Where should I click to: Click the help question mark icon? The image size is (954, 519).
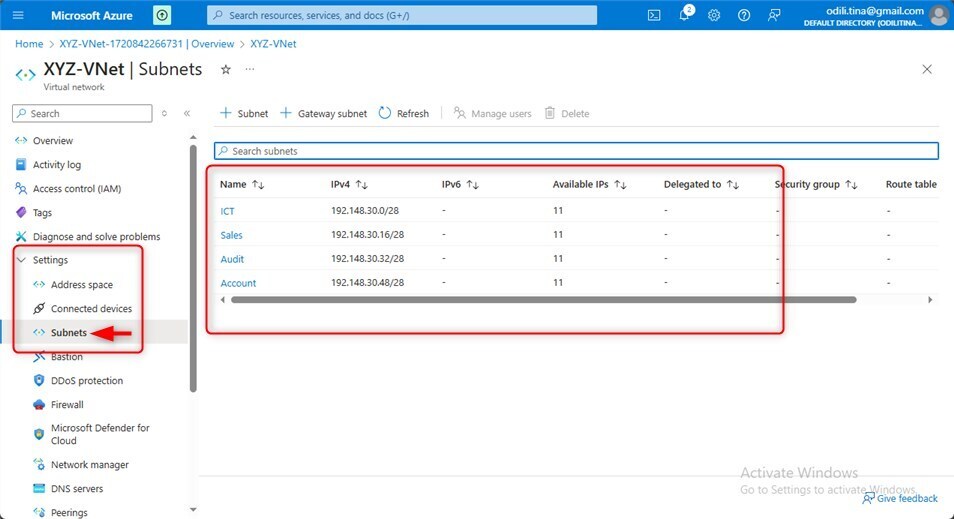(744, 15)
